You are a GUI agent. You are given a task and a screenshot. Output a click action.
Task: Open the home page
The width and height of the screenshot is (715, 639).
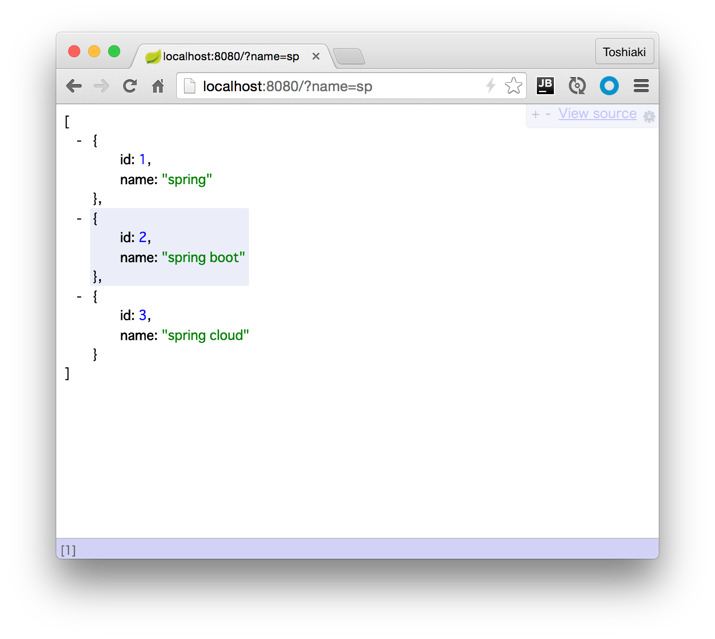pos(158,86)
